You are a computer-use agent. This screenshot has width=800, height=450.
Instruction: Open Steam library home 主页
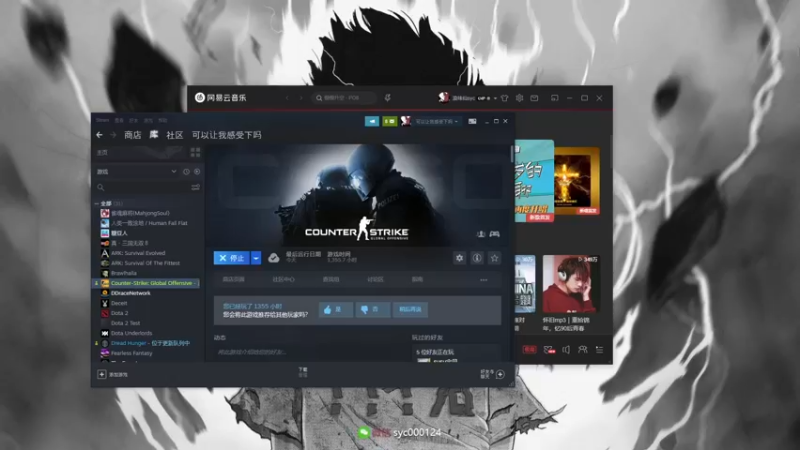pos(103,153)
